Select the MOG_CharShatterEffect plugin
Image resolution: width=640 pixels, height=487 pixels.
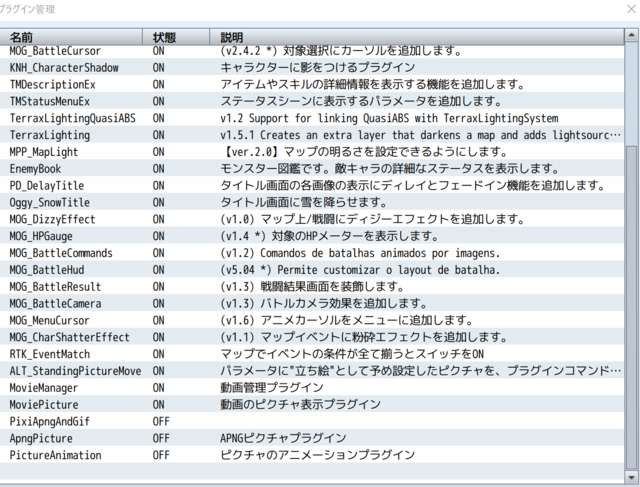point(69,337)
